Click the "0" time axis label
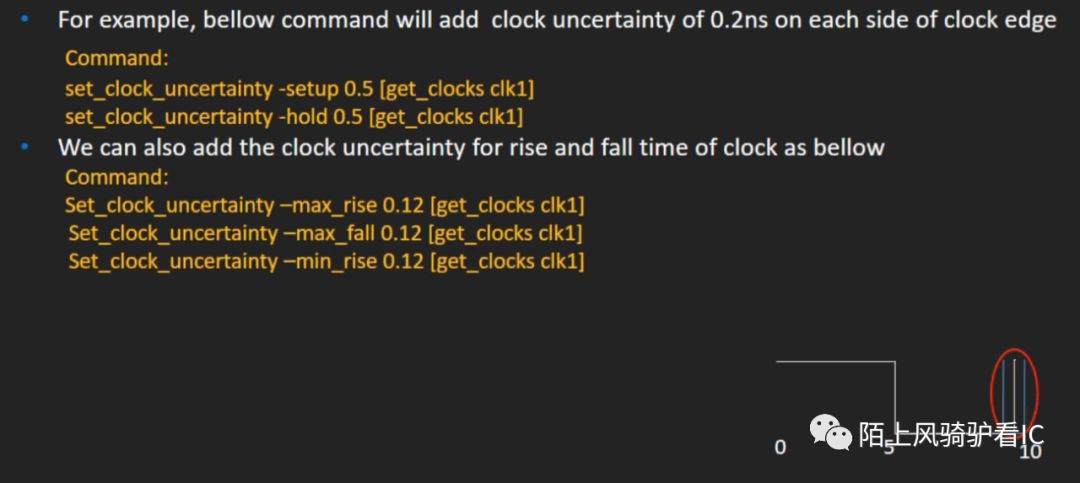 point(780,447)
